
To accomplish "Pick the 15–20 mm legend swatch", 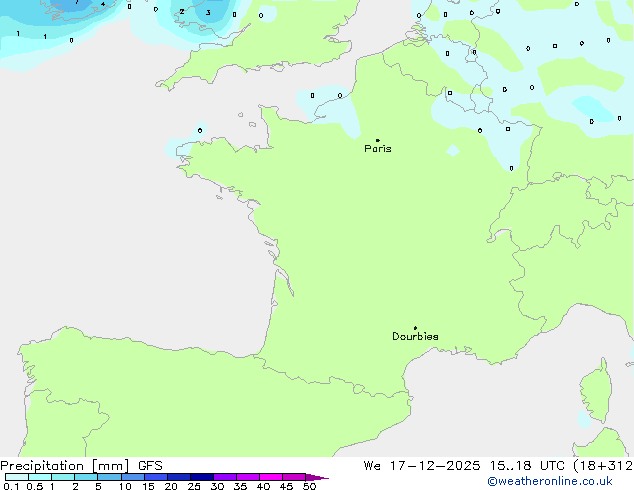I will [156, 477].
